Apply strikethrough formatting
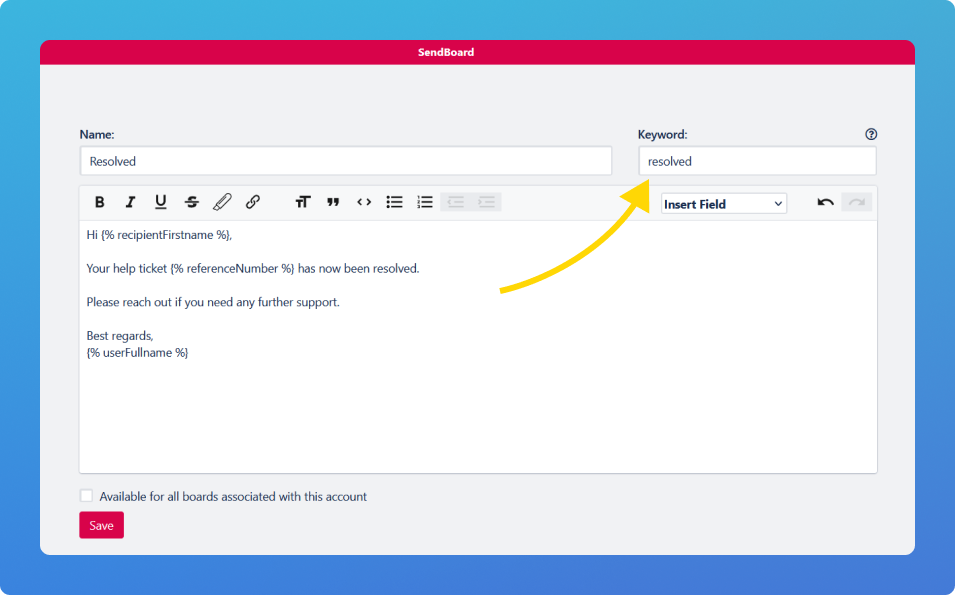955x595 pixels. point(191,202)
